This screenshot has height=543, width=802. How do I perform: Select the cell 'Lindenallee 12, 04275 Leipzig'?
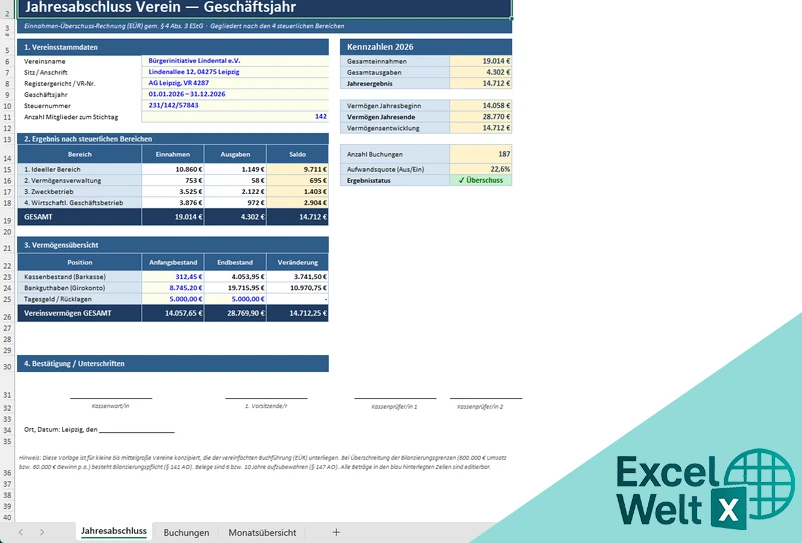click(235, 72)
